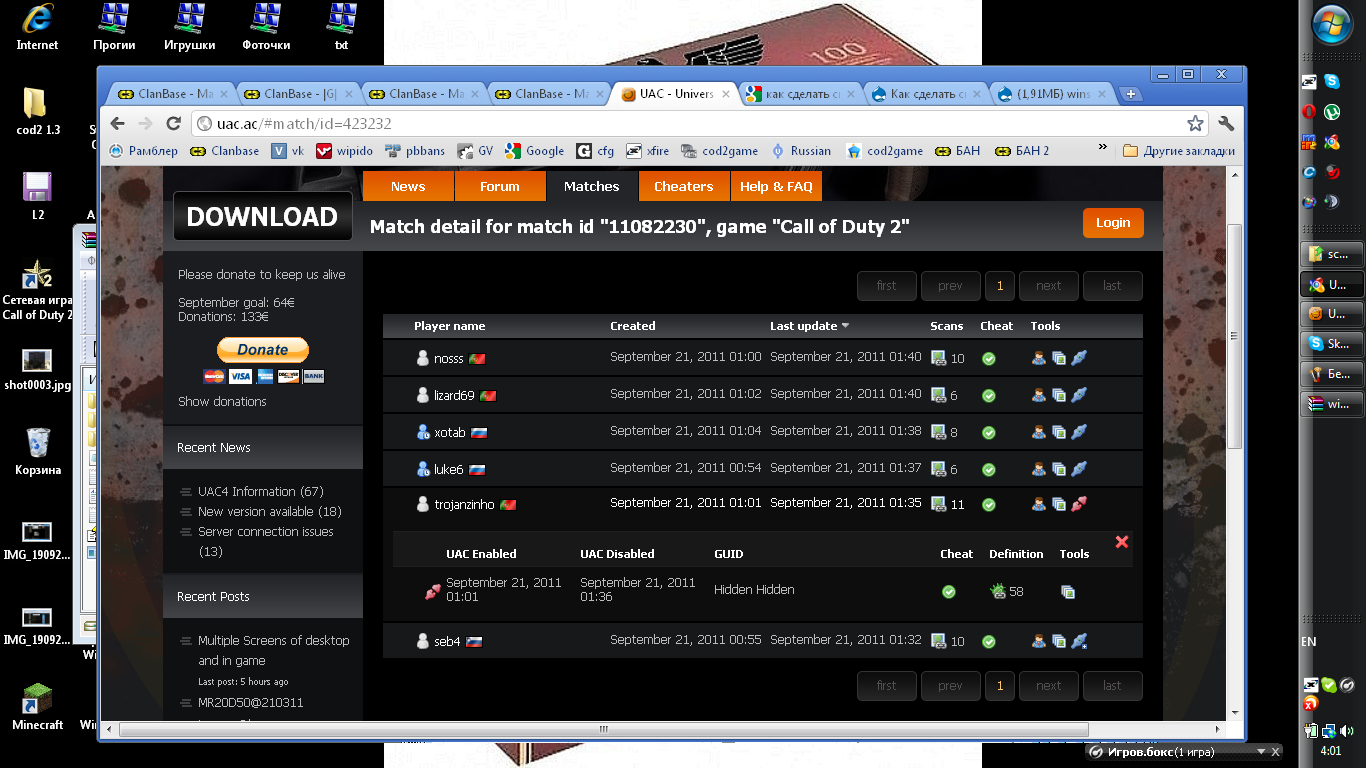The image size is (1366, 768).
Task: Switch to the ClanBase - |G| browser tab
Action: click(299, 94)
